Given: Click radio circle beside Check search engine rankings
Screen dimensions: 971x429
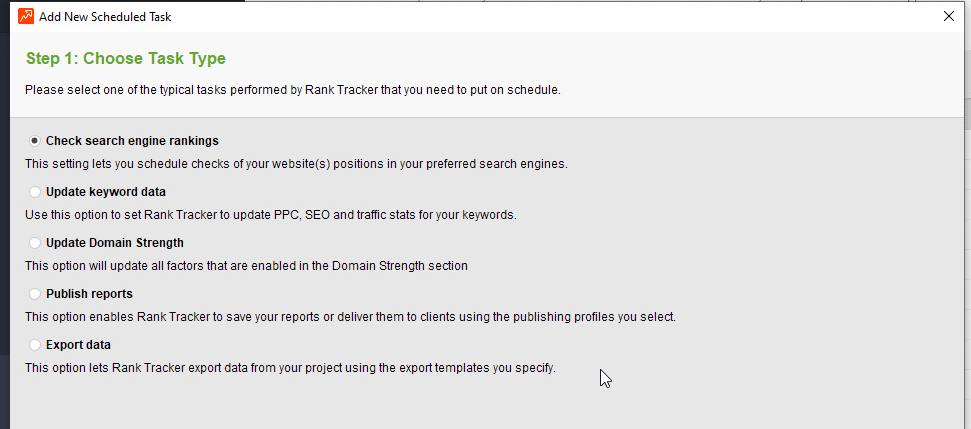Looking at the screenshot, I should click(x=35, y=141).
